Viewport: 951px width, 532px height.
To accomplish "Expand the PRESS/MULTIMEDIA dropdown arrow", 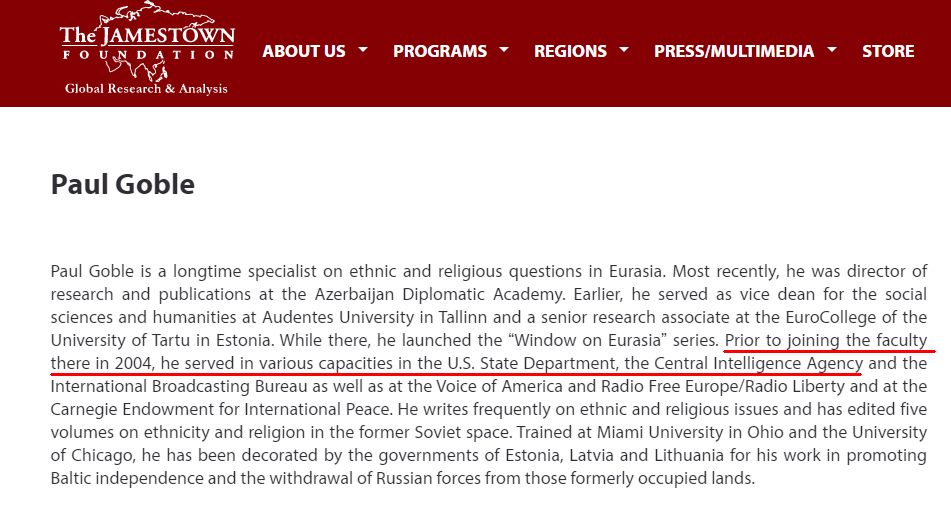I will pos(833,50).
